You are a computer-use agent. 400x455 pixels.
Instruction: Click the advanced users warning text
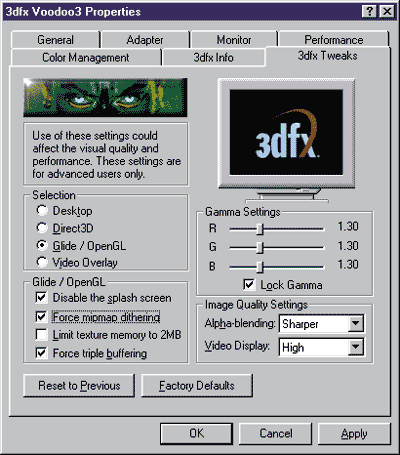(106, 155)
